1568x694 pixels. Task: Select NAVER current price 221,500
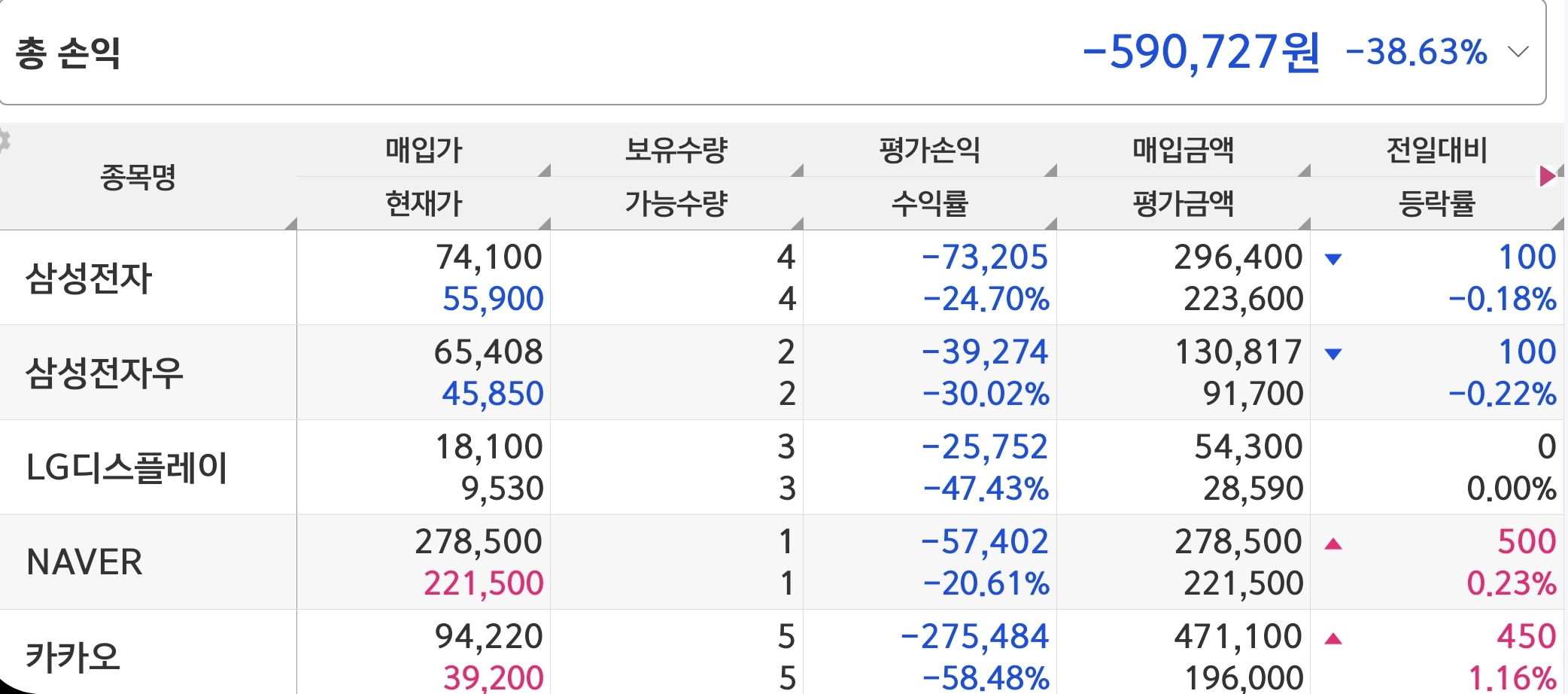483,583
